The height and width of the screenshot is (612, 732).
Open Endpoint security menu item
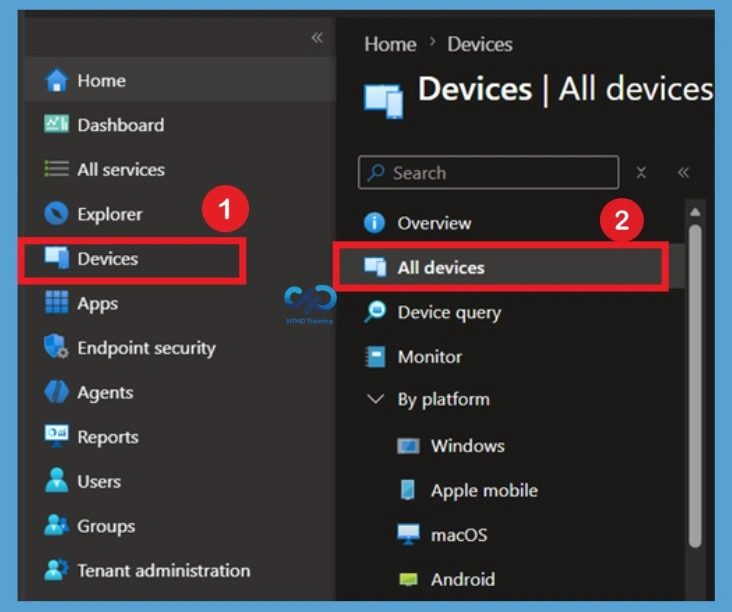click(x=180, y=347)
